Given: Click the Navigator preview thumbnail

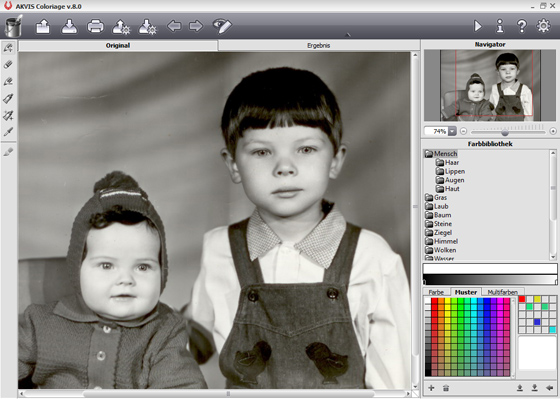Looking at the screenshot, I should 490,85.
